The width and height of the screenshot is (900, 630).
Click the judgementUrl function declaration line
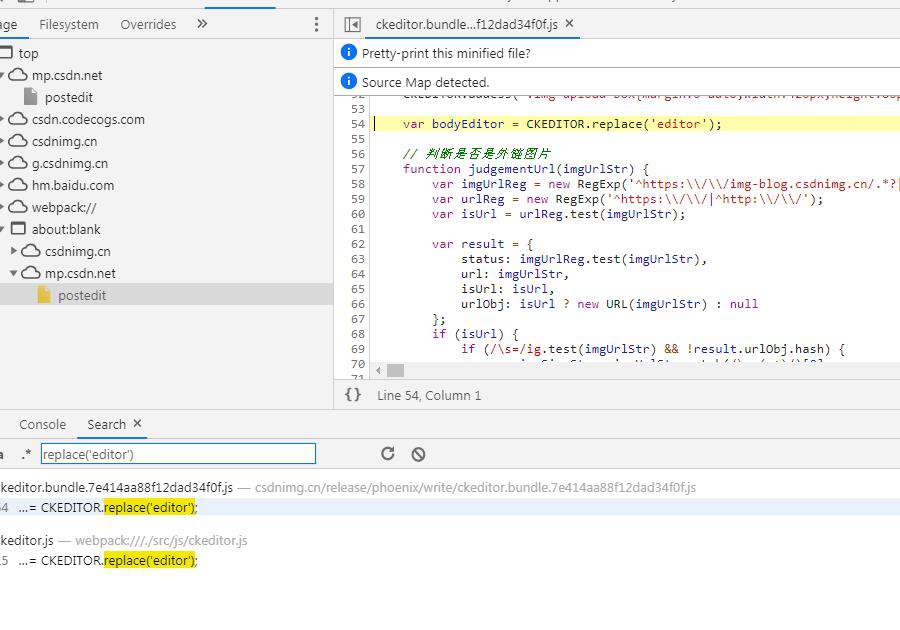[x=526, y=169]
